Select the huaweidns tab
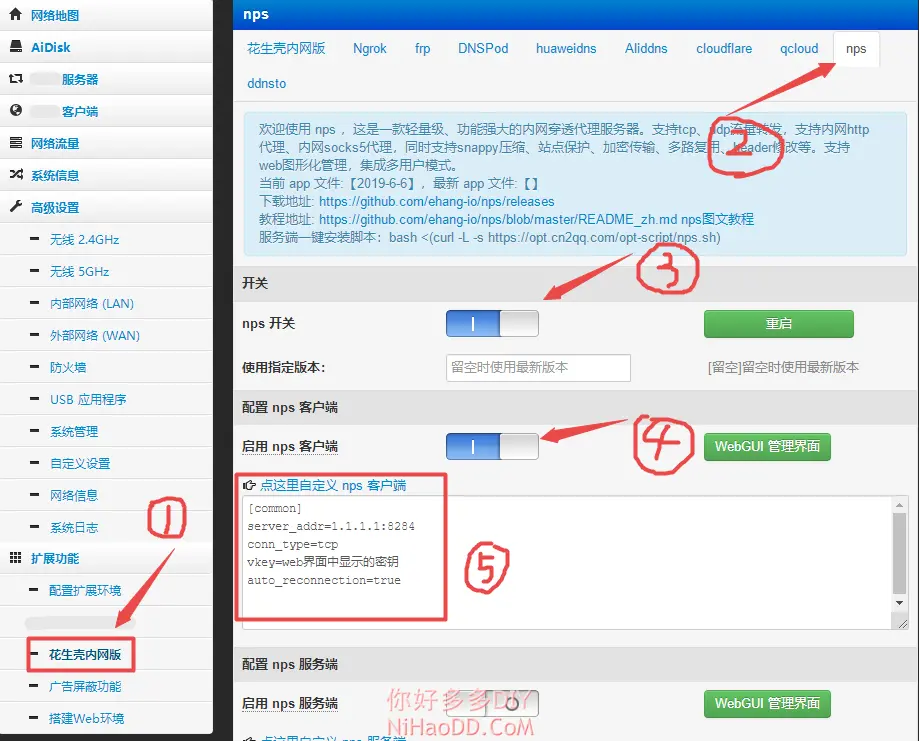The width and height of the screenshot is (919, 741). 566,49
